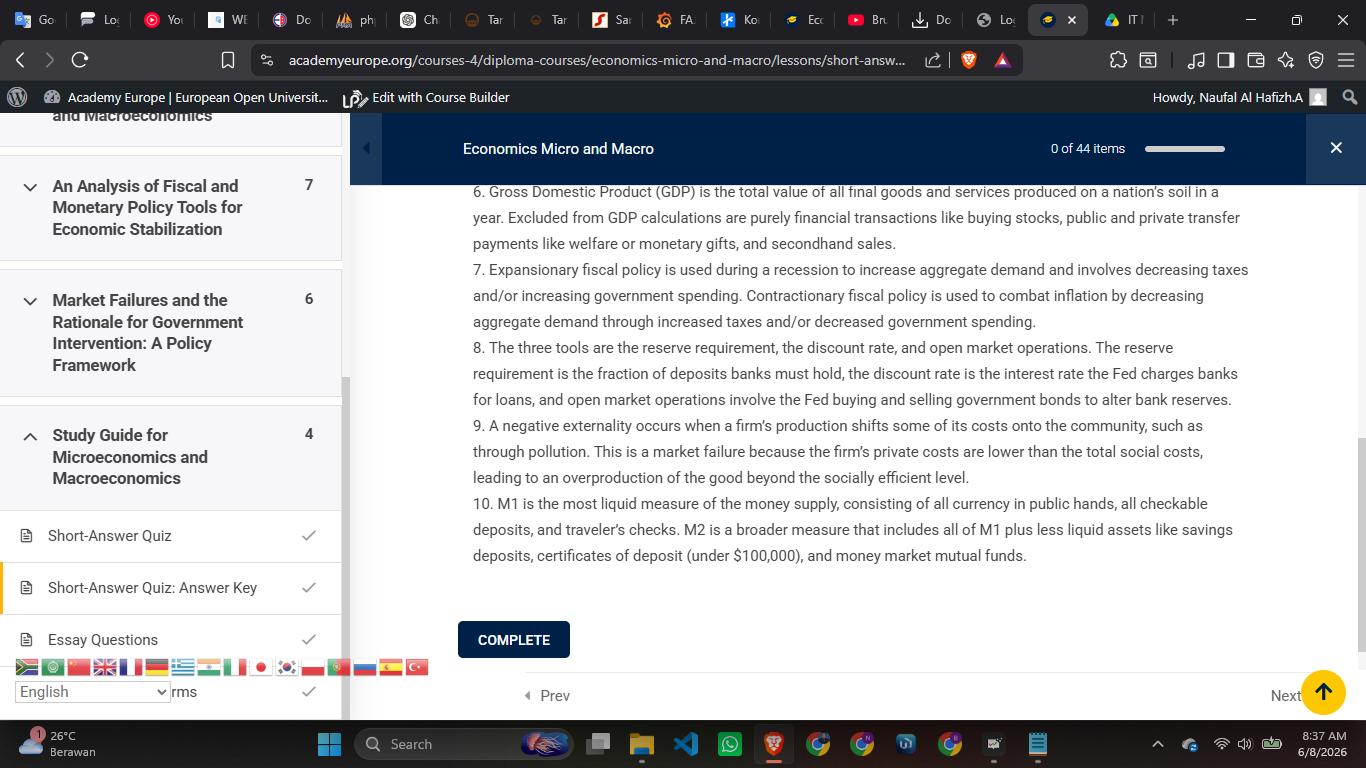Image resolution: width=1366 pixels, height=768 pixels.
Task: Open the Brave Wallet icon
Action: 1255,60
